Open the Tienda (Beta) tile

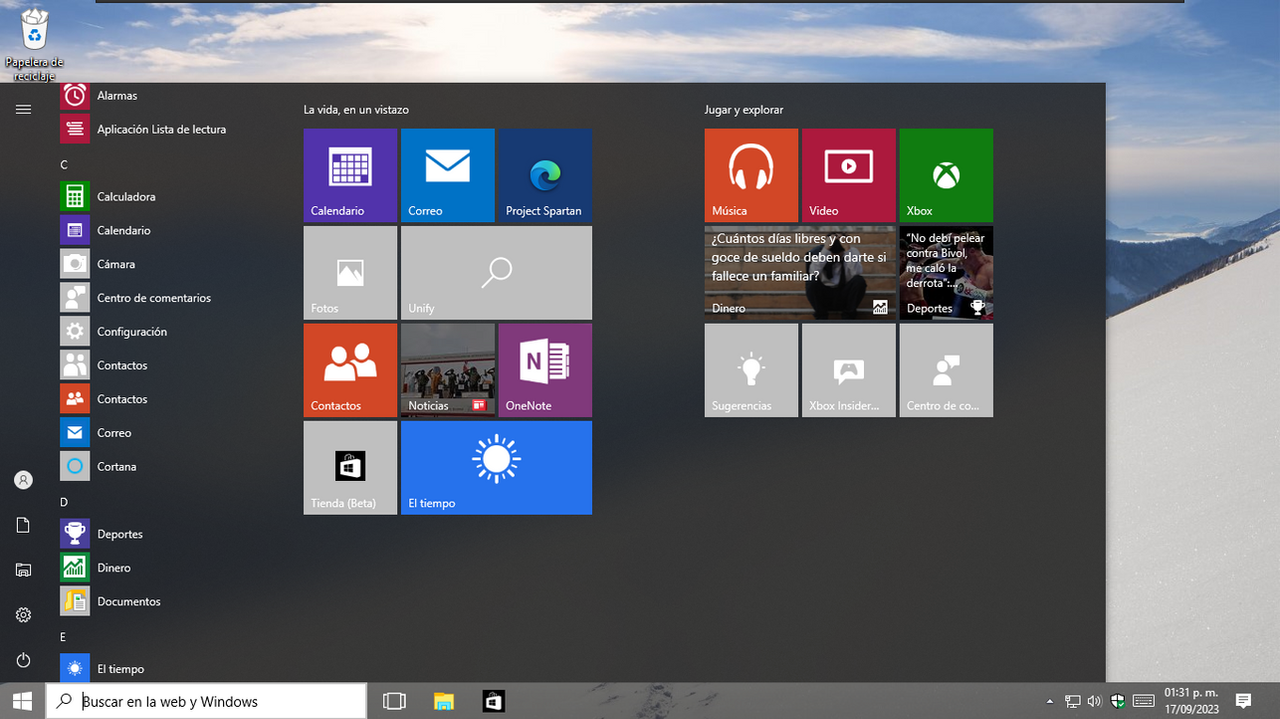pos(350,468)
